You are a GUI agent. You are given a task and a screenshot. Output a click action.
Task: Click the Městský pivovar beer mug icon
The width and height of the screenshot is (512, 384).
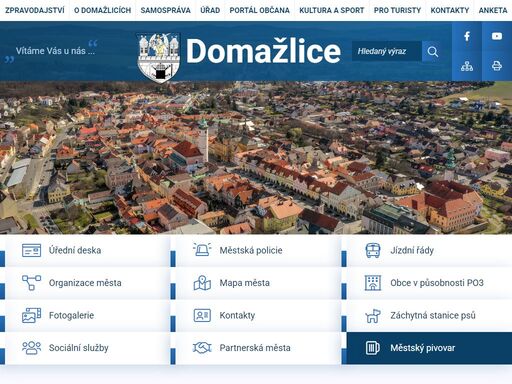pyautogui.click(x=373, y=348)
